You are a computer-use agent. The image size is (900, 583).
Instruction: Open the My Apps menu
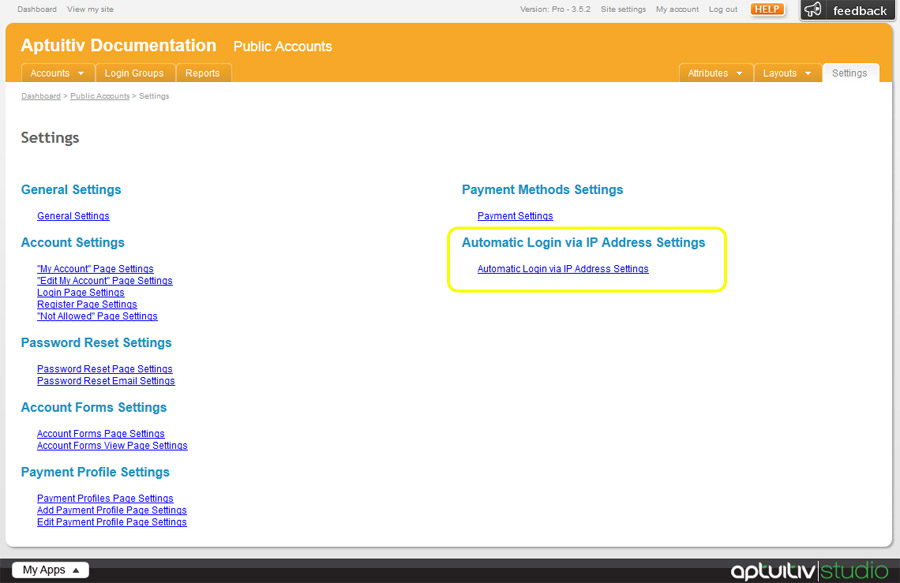[x=51, y=570]
